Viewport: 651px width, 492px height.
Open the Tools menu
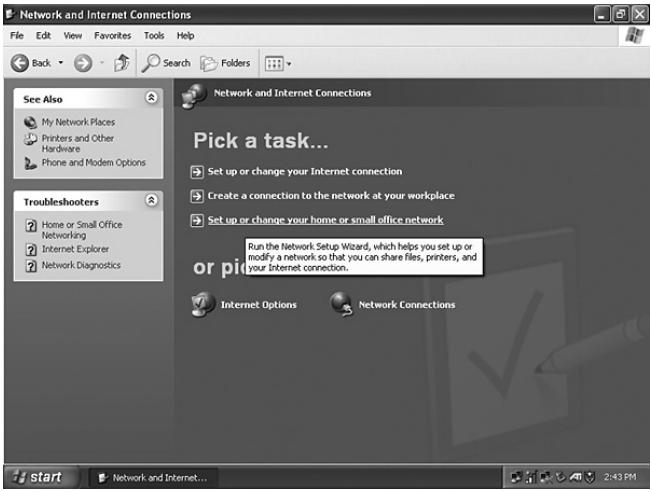[x=154, y=36]
